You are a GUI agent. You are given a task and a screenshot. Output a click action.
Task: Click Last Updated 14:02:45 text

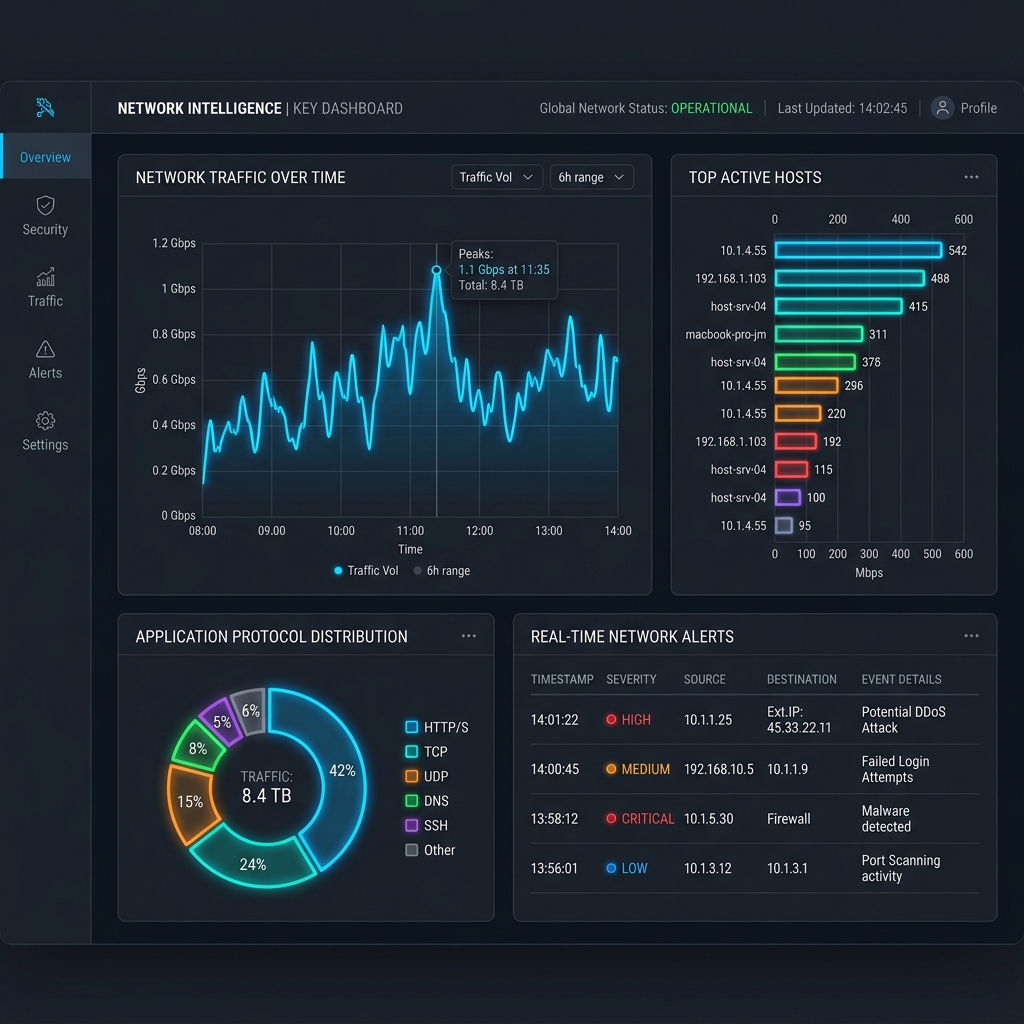click(x=842, y=108)
